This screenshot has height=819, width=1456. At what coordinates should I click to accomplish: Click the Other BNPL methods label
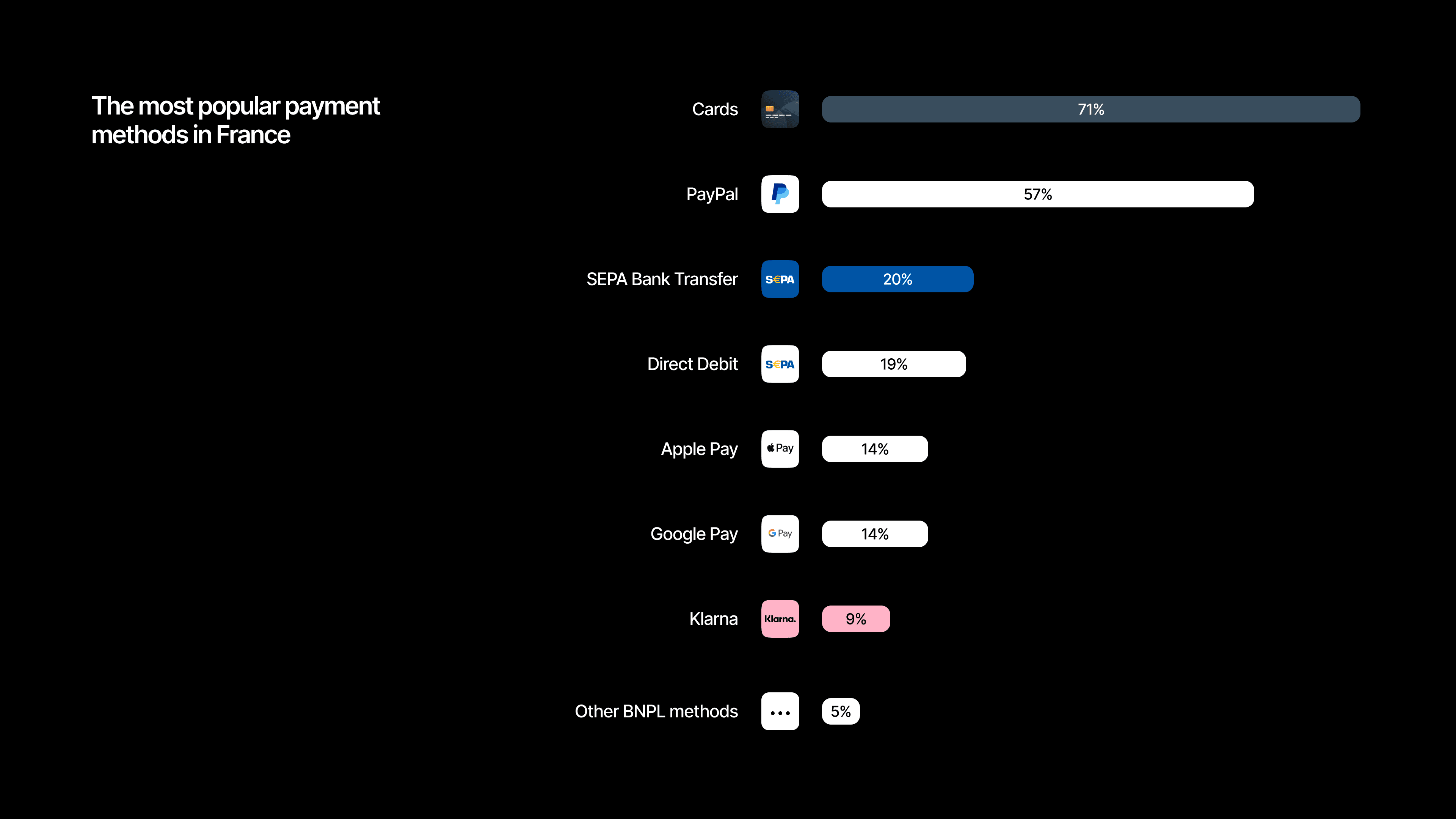tap(656, 711)
